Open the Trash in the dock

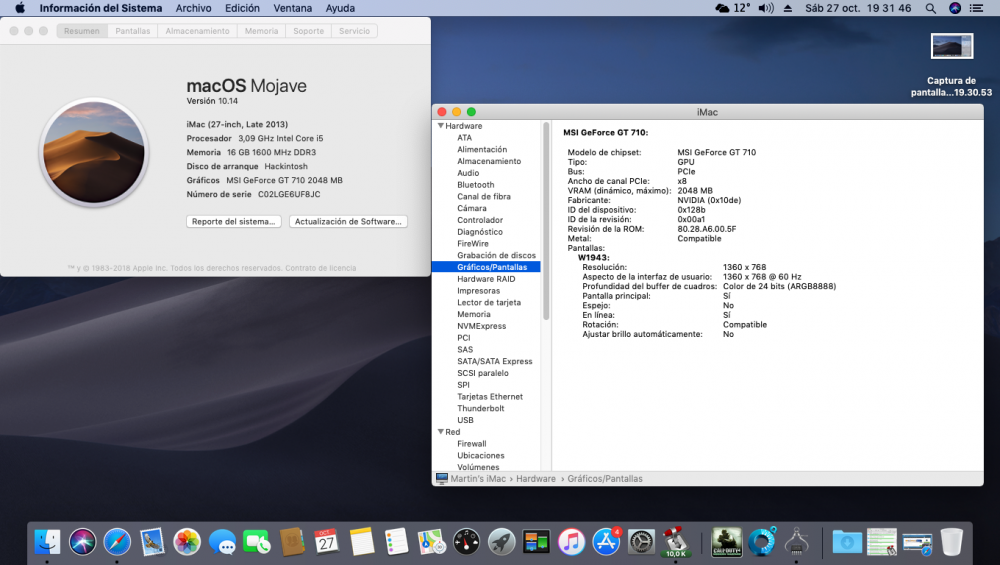click(952, 542)
